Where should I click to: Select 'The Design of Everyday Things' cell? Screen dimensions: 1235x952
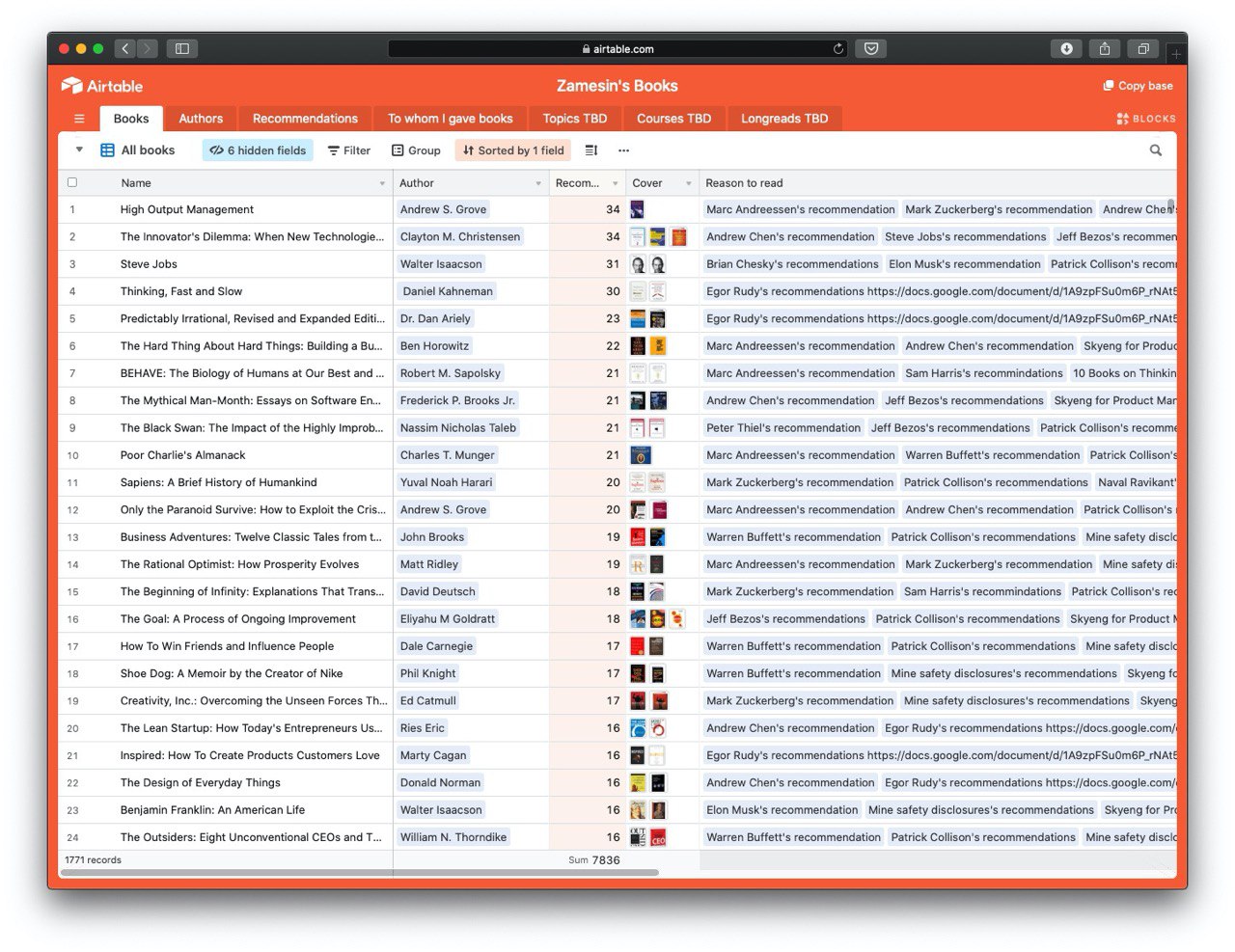(226, 783)
